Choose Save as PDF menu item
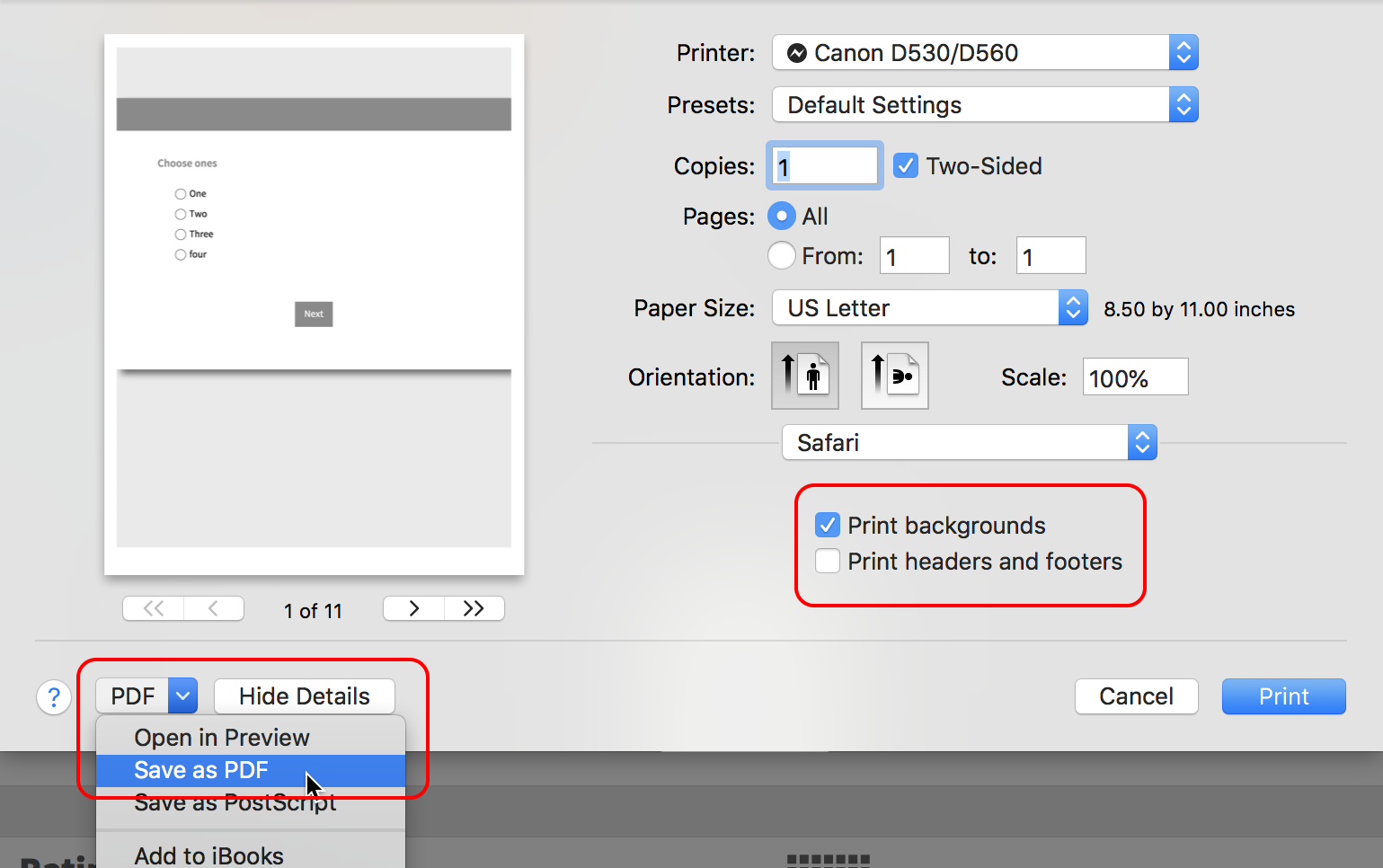The width and height of the screenshot is (1383, 868). point(251,770)
